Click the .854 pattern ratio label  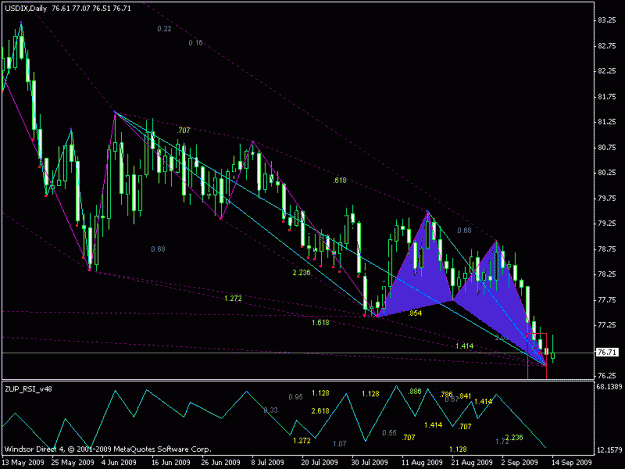(415, 313)
